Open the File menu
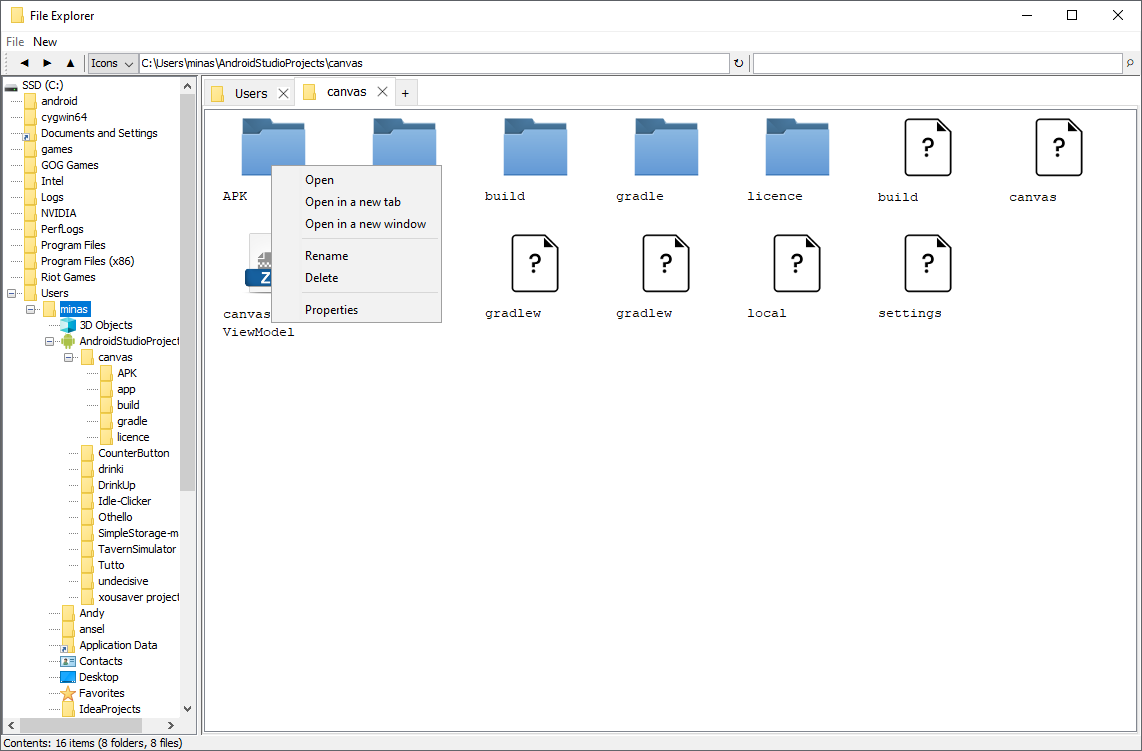Image resolution: width=1142 pixels, height=751 pixels. coord(15,41)
